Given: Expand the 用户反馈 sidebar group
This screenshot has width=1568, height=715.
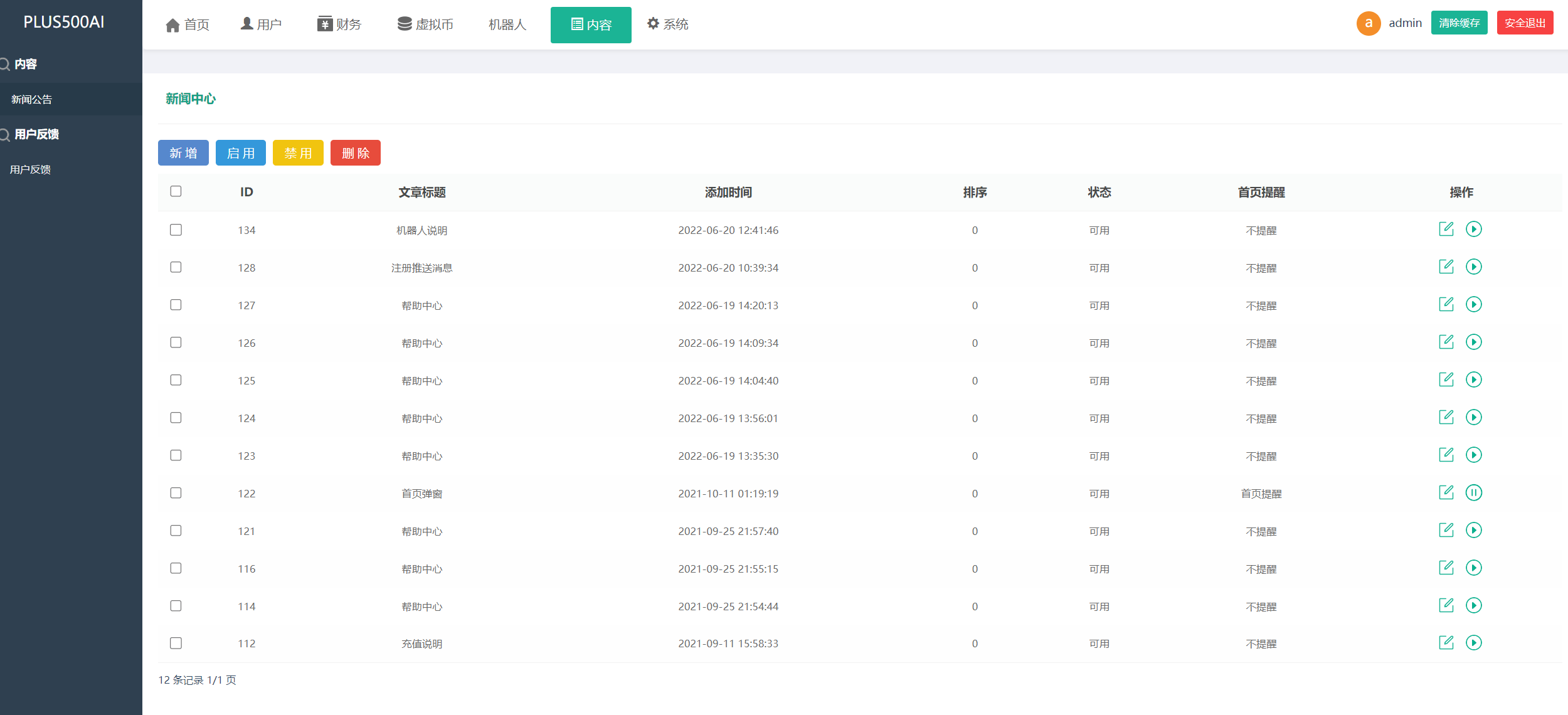Looking at the screenshot, I should click(x=36, y=134).
